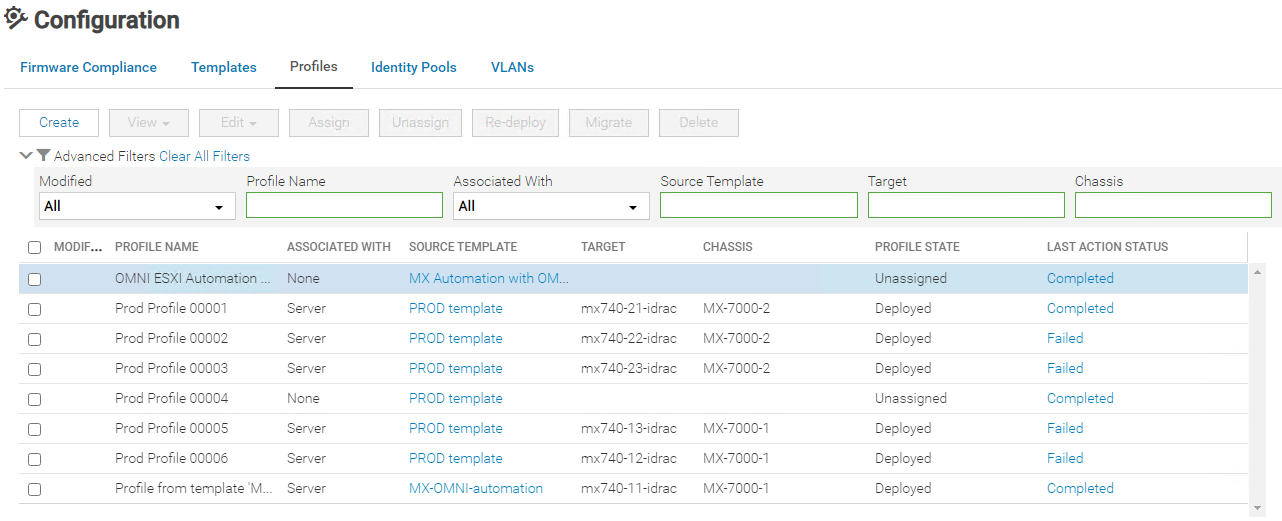This screenshot has width=1282, height=521.
Task: Tick the checkbox for Prod Profile 00006
Action: point(34,459)
